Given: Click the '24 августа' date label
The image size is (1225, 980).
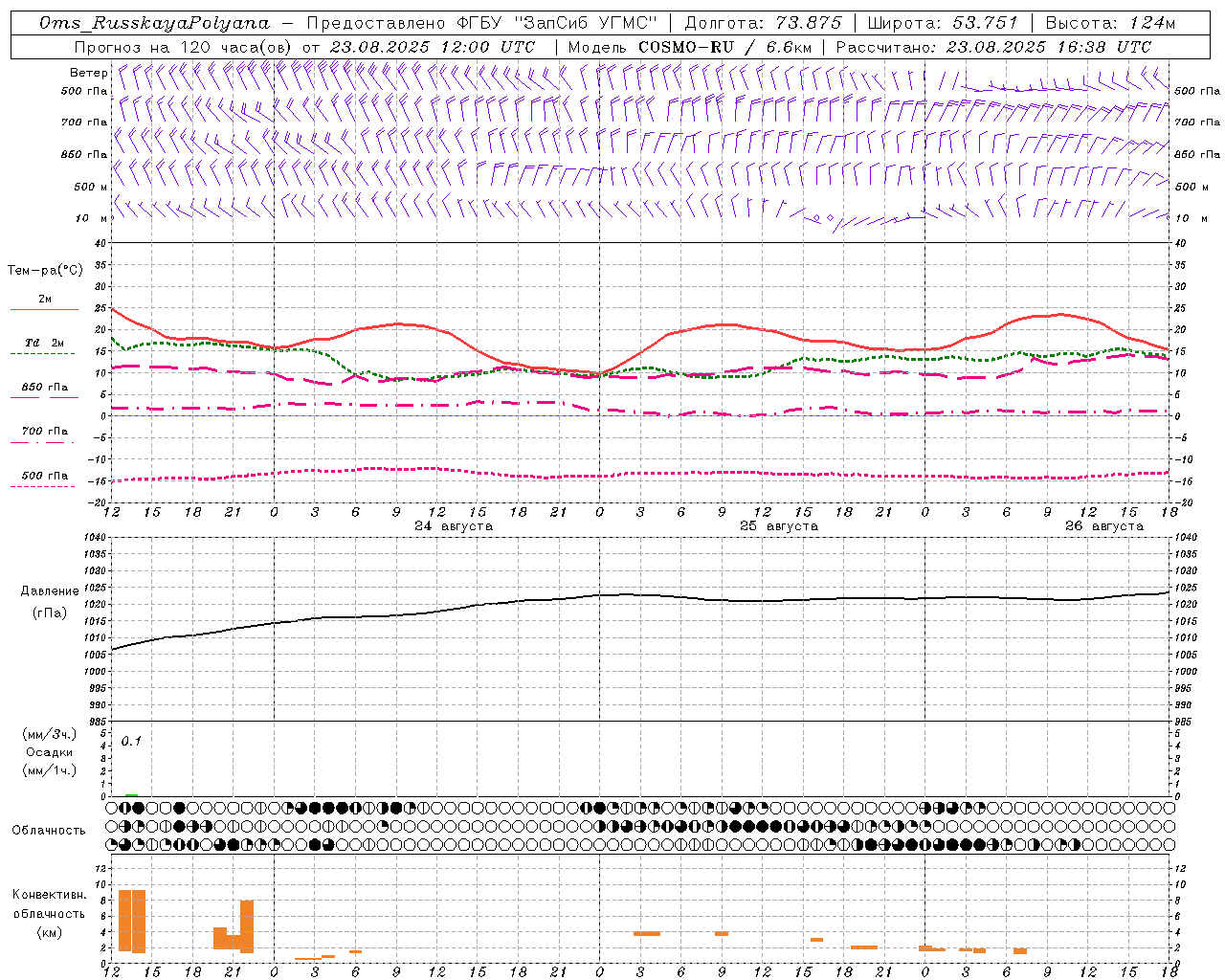Looking at the screenshot, I should [x=454, y=526].
